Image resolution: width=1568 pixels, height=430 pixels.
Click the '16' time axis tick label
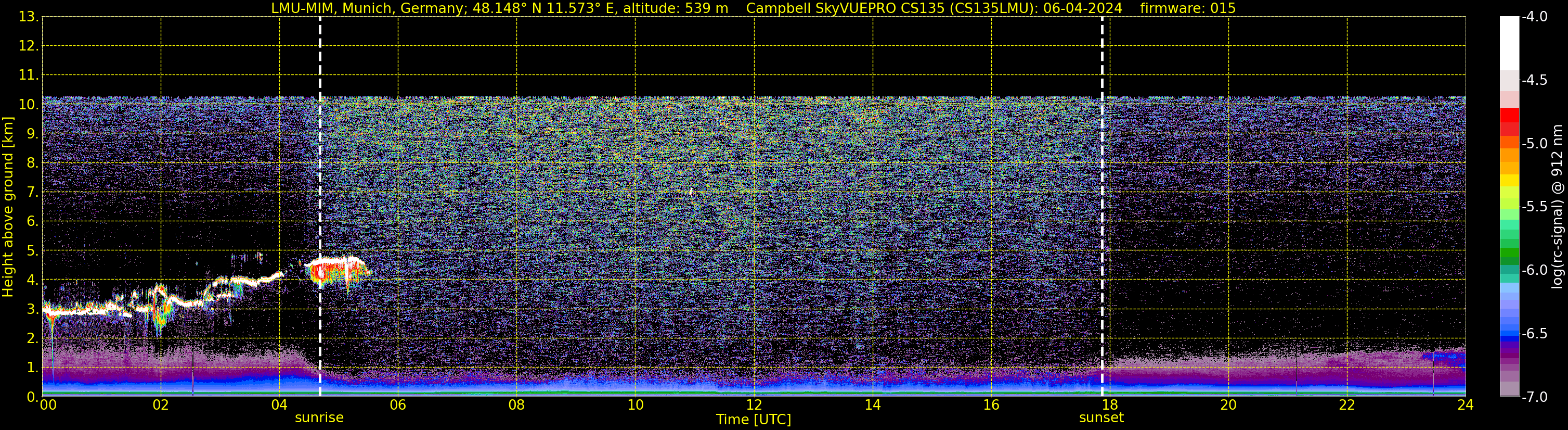(x=992, y=405)
